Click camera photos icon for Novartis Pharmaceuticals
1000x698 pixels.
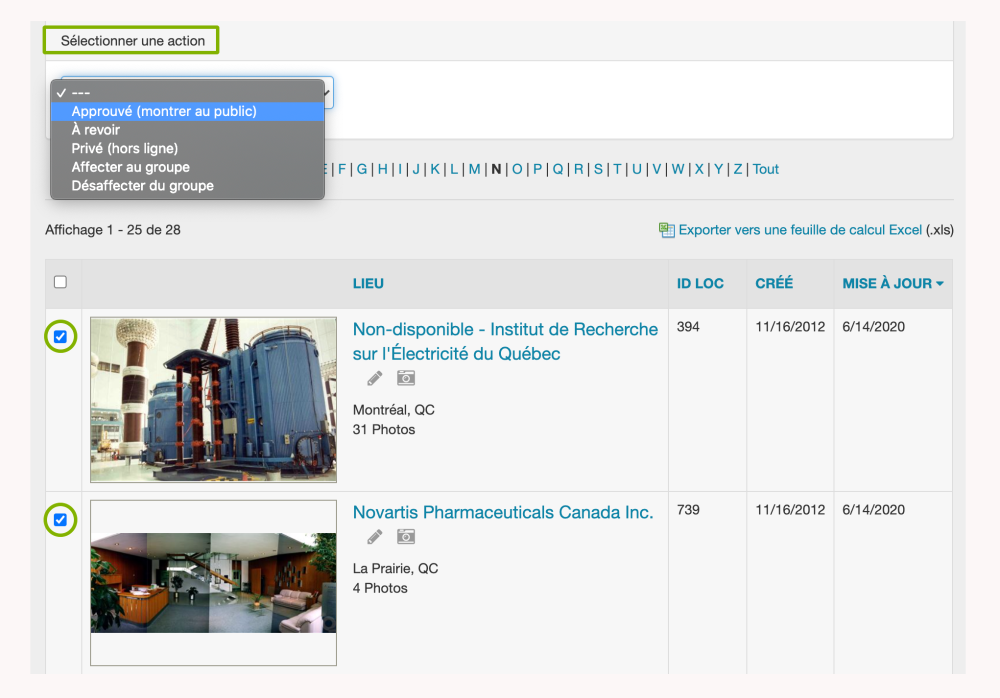[405, 537]
